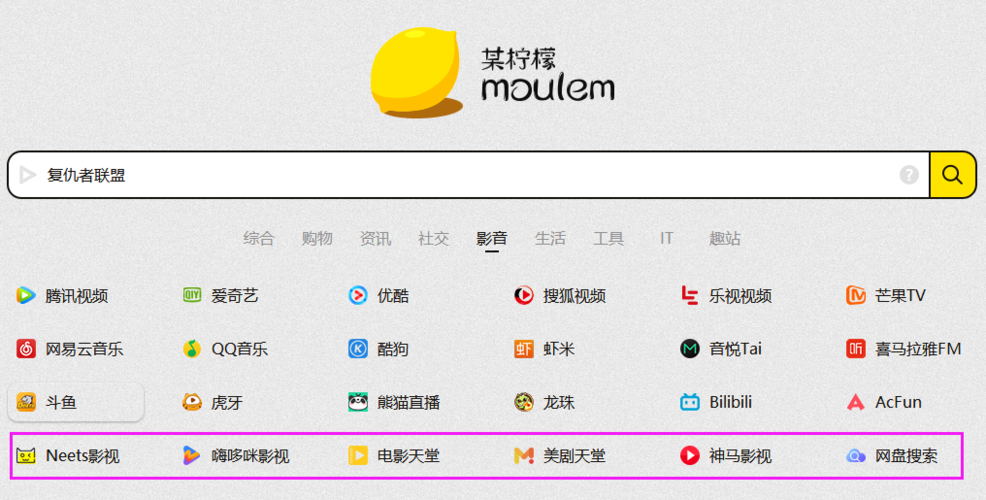Click the Panda Live (熊猫直播) icon

pos(358,402)
